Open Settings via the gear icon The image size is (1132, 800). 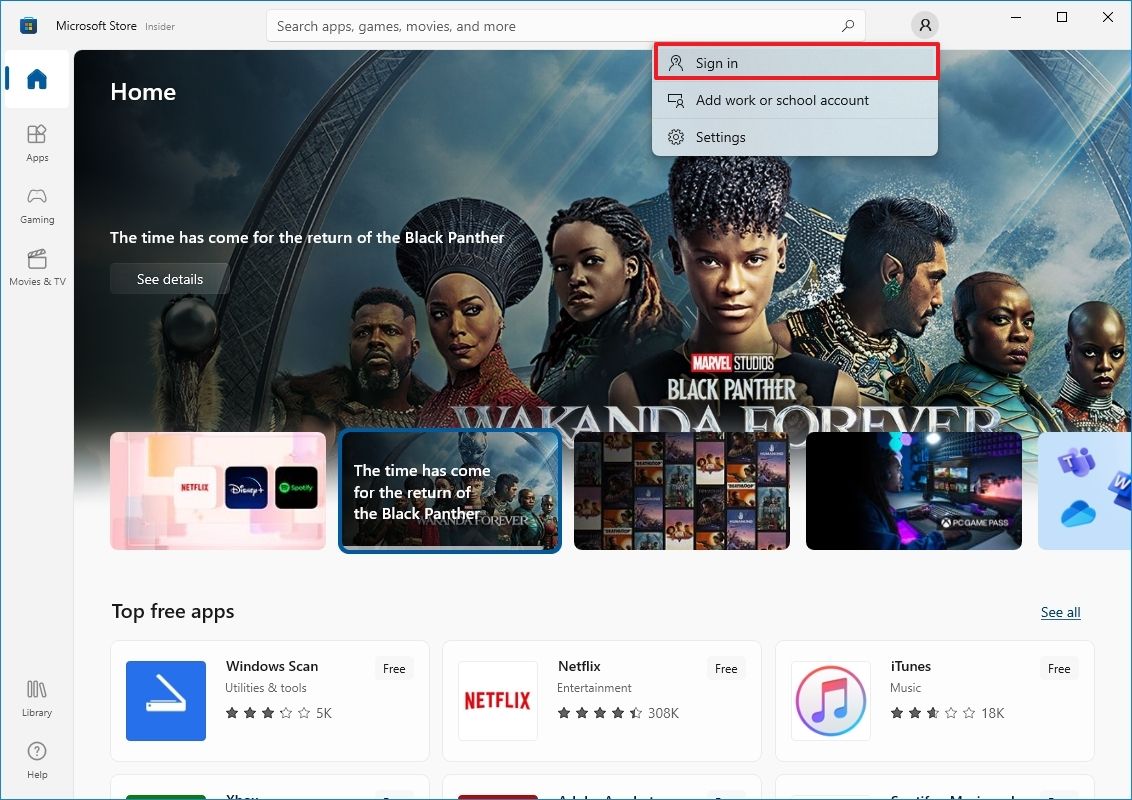(719, 137)
